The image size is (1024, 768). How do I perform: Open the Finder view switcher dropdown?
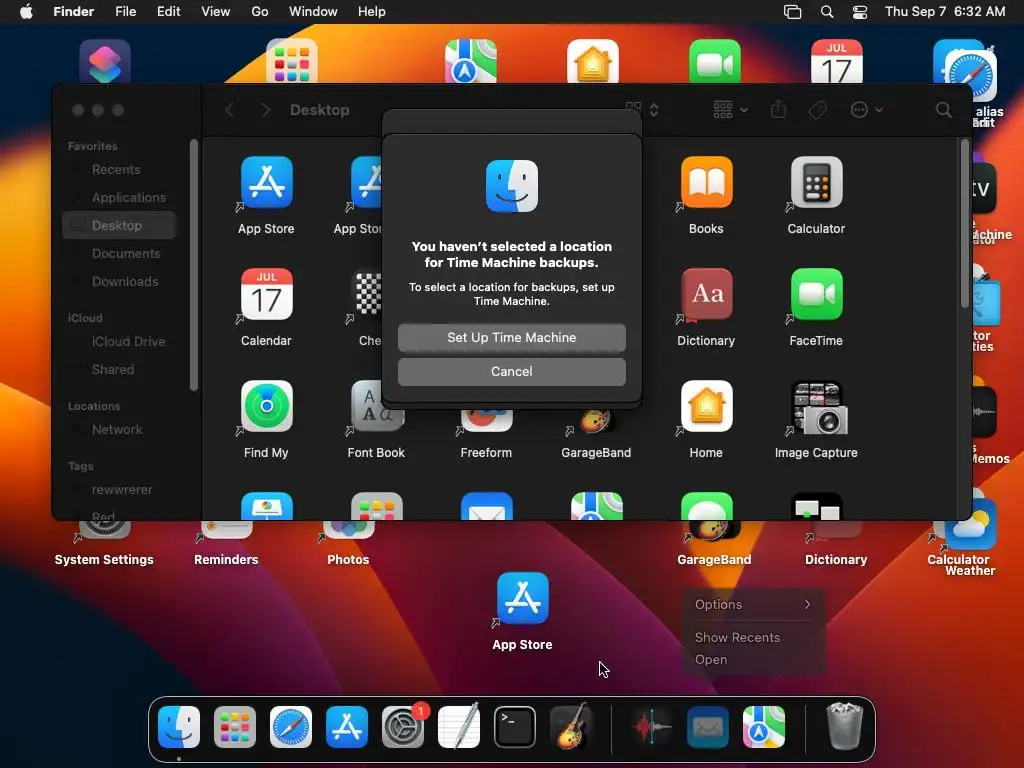(642, 110)
